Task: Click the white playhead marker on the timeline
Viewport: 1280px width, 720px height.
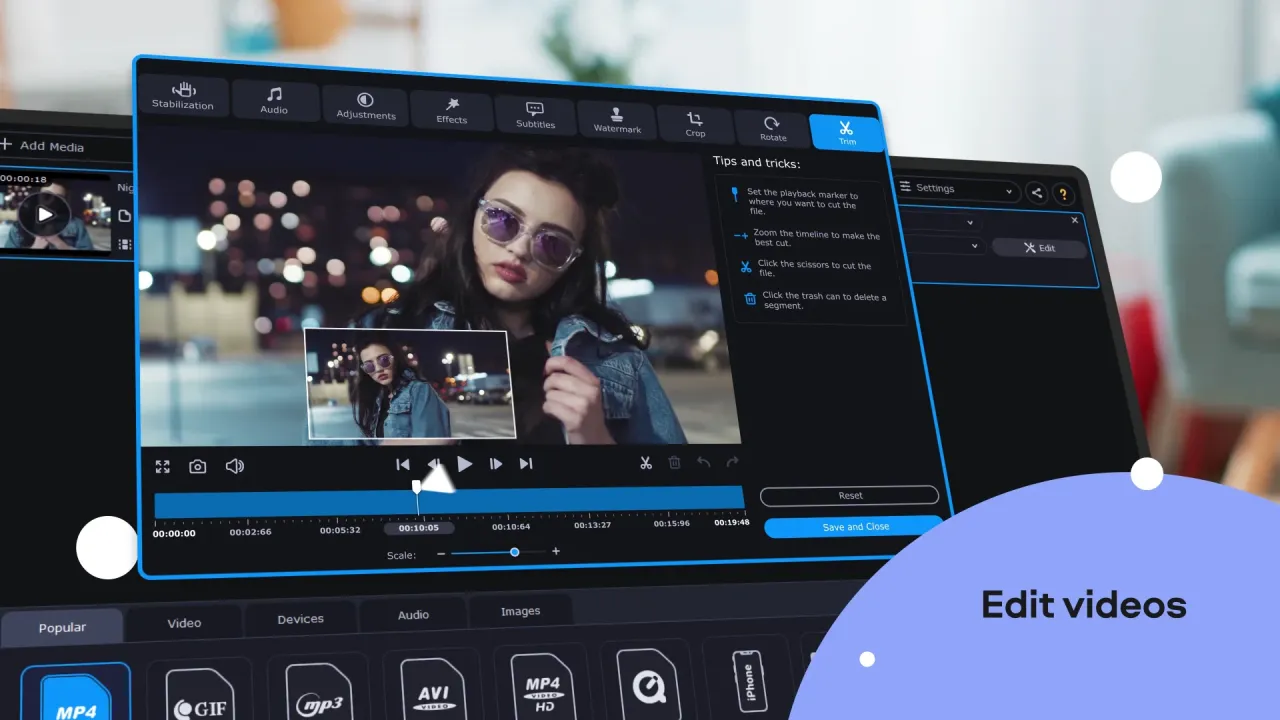Action: [417, 486]
